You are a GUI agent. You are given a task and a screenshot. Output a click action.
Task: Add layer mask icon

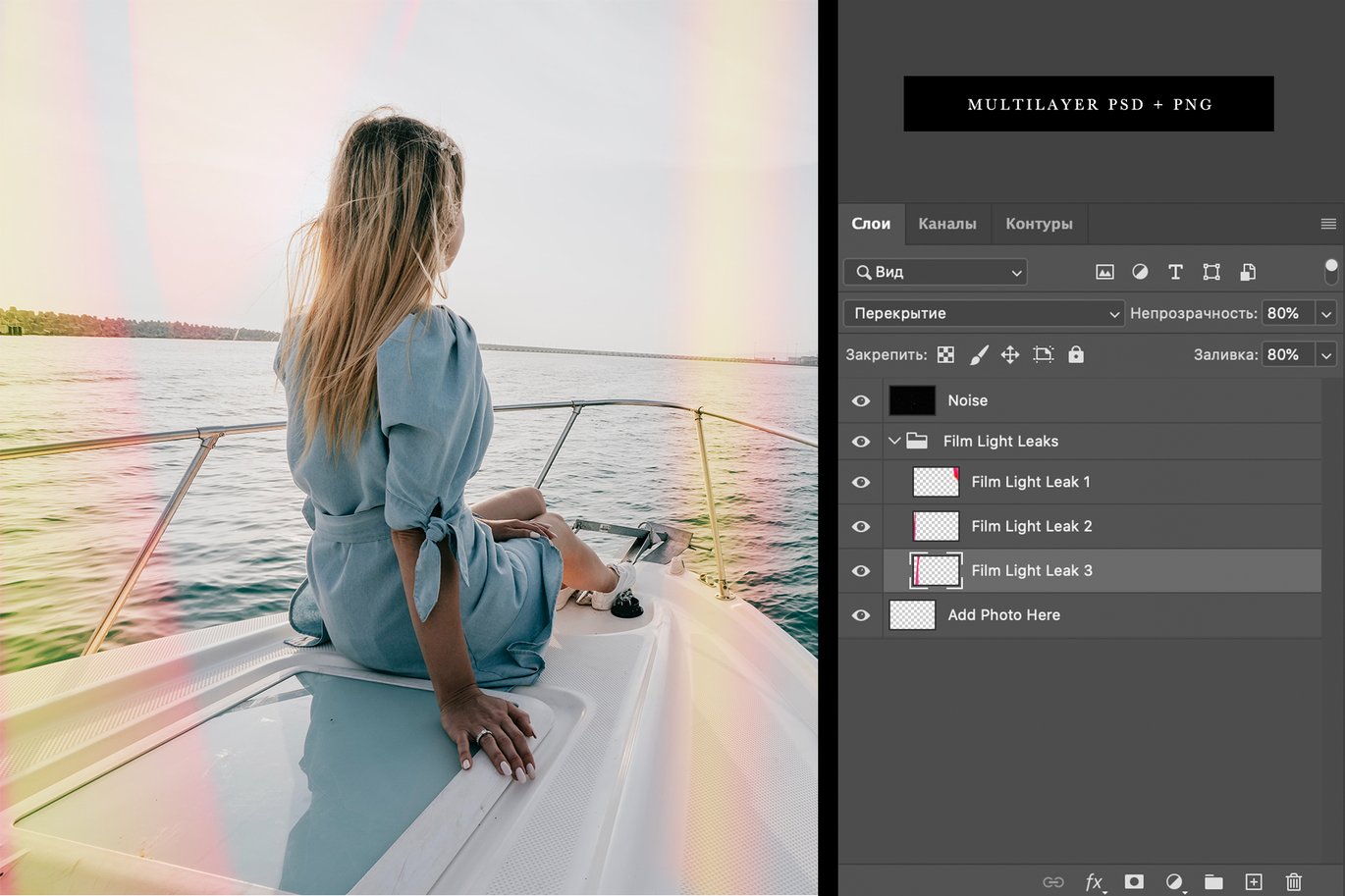click(1134, 881)
